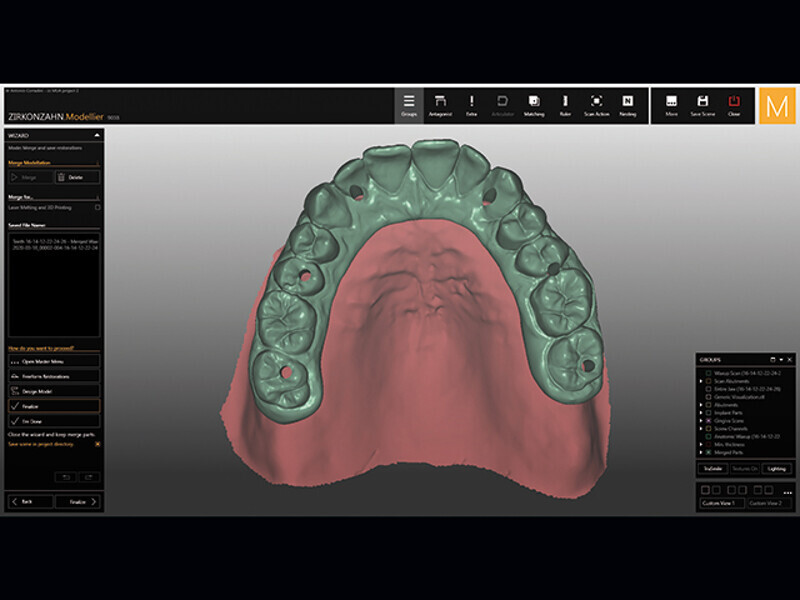Screen dimensions: 800x600
Task: Open the Nesting tool
Action: point(628,105)
